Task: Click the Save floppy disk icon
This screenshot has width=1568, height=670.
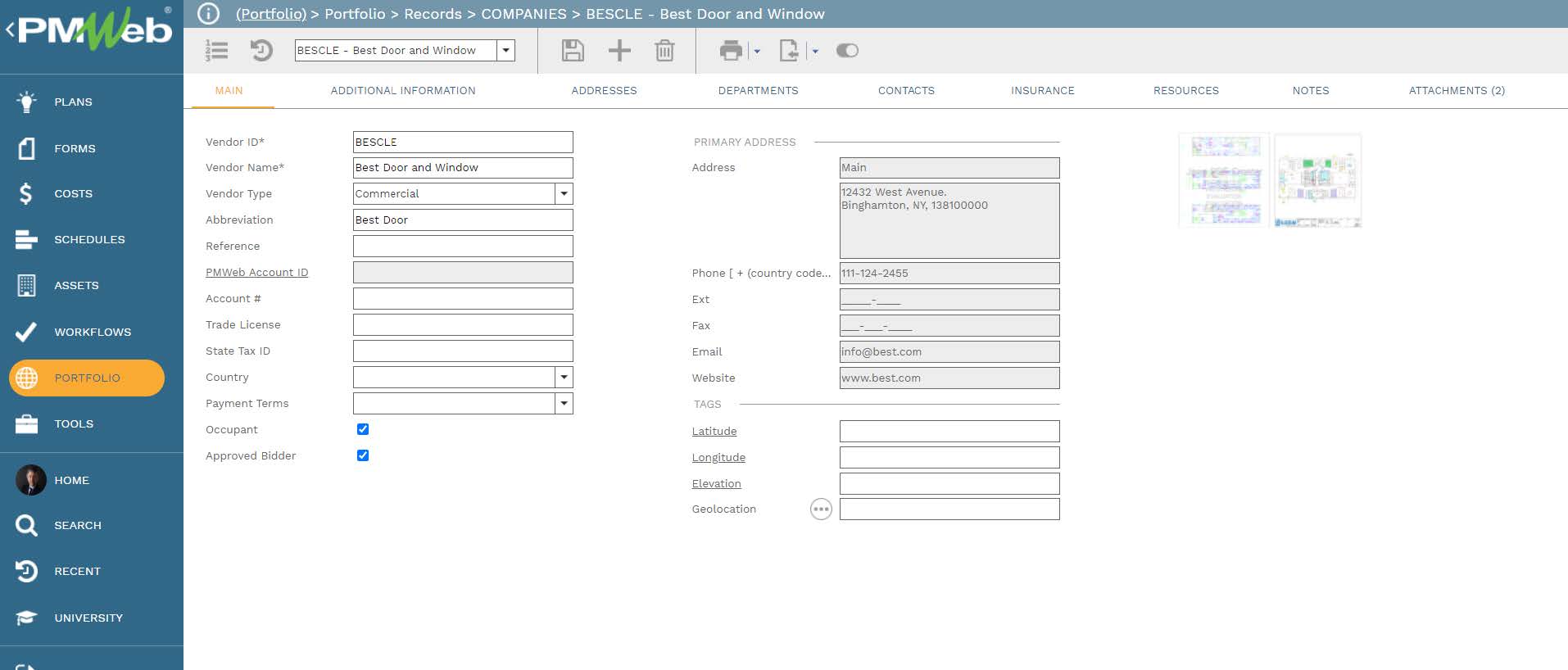Action: [x=573, y=51]
